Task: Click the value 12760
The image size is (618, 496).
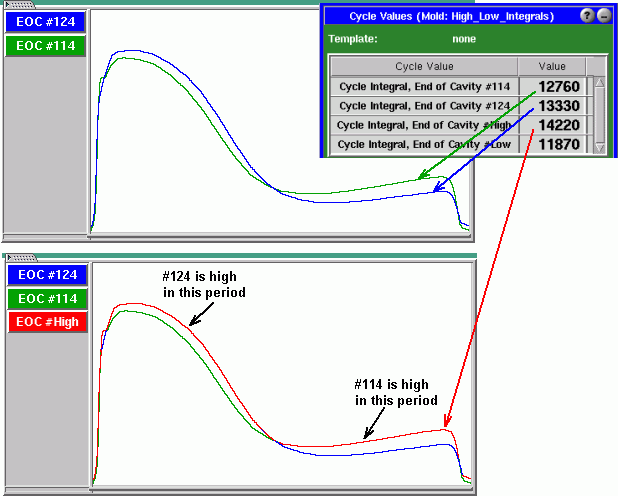Action: coord(559,87)
